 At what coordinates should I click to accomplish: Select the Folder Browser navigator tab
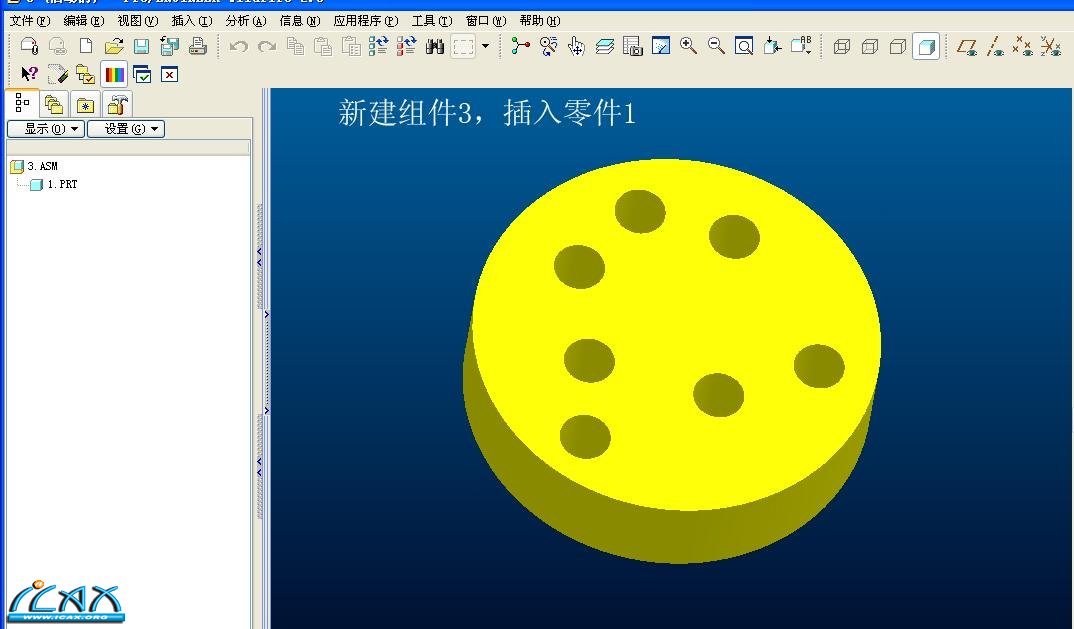[53, 105]
